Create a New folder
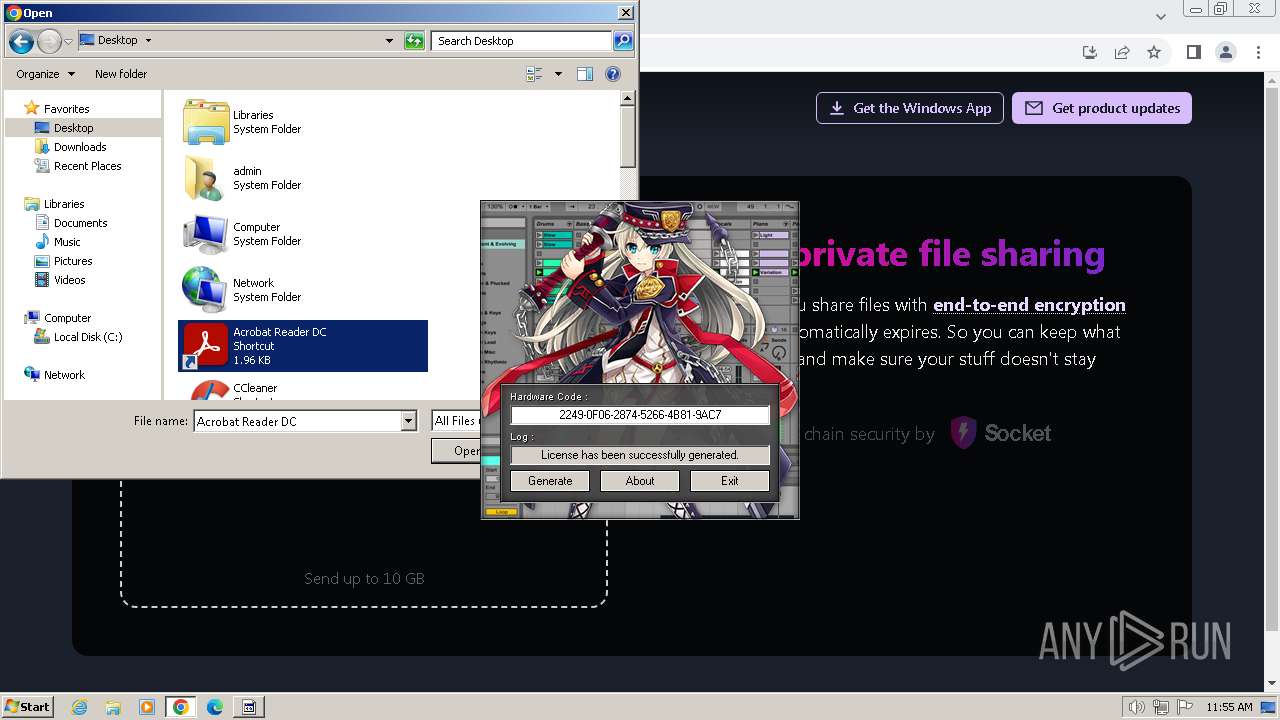 click(x=121, y=74)
